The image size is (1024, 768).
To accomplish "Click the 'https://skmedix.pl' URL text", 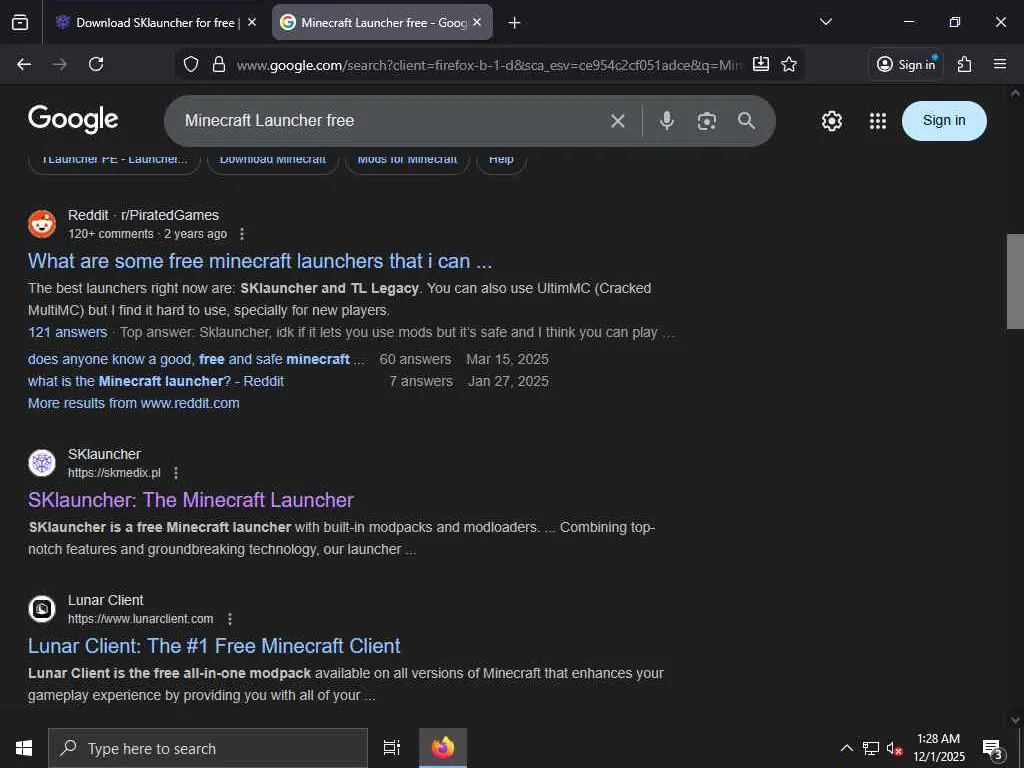I will pyautogui.click(x=114, y=473).
